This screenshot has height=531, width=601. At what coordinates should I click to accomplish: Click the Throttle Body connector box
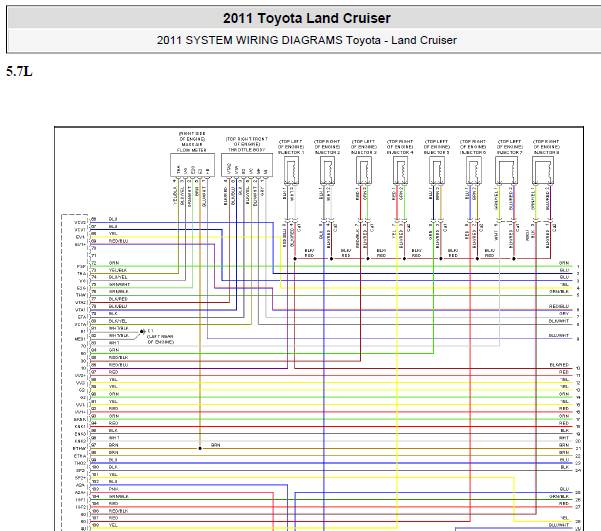pyautogui.click(x=247, y=165)
